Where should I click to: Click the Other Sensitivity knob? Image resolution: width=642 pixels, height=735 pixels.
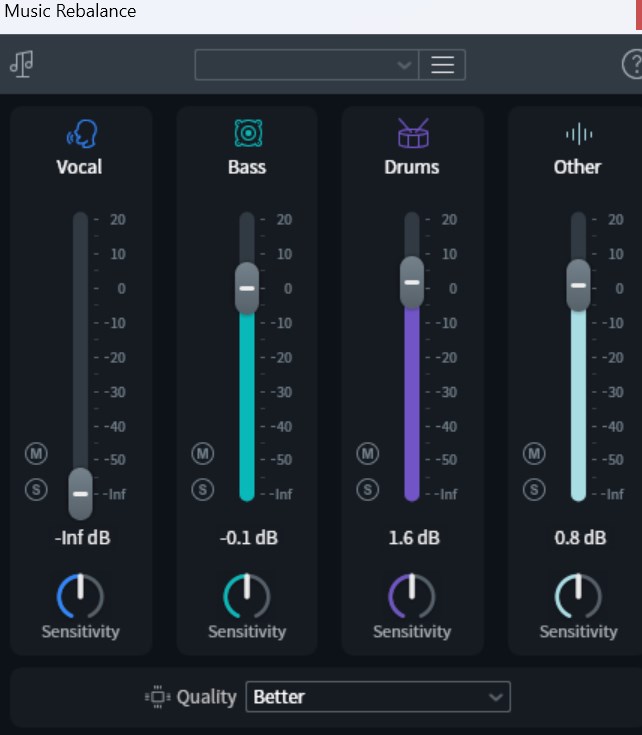click(x=578, y=596)
